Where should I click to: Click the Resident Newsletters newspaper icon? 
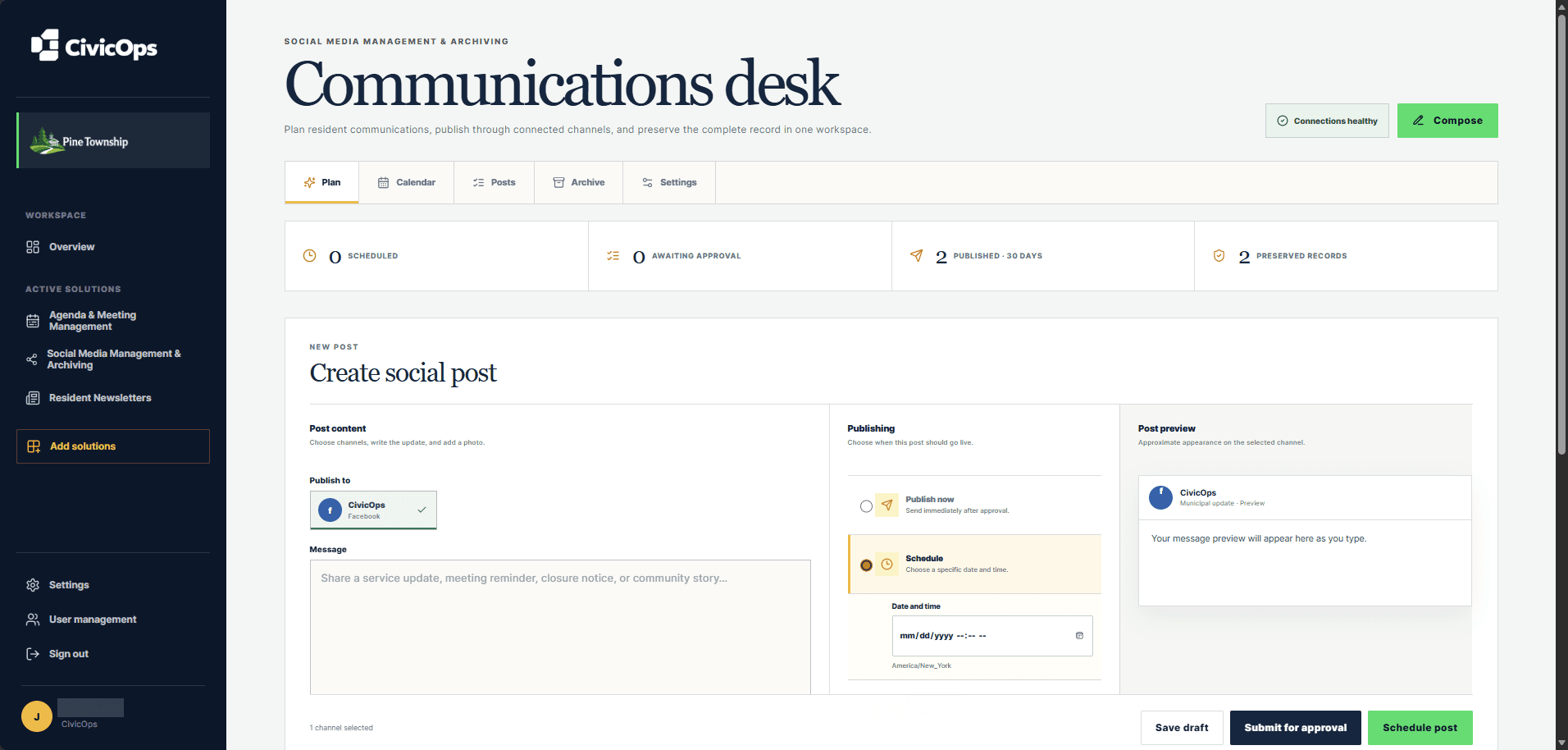point(33,398)
